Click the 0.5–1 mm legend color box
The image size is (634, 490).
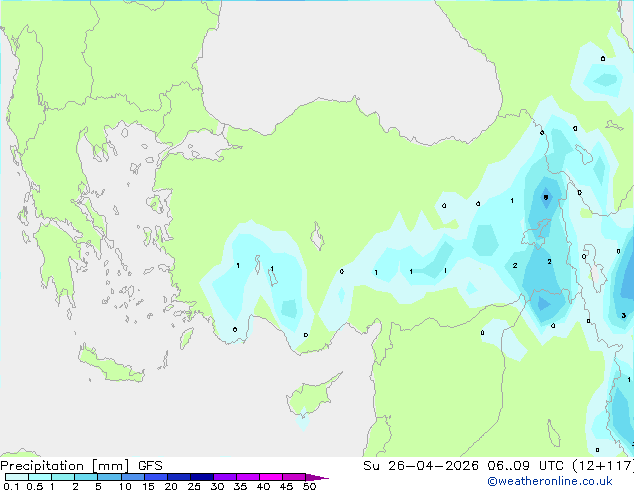[40, 477]
